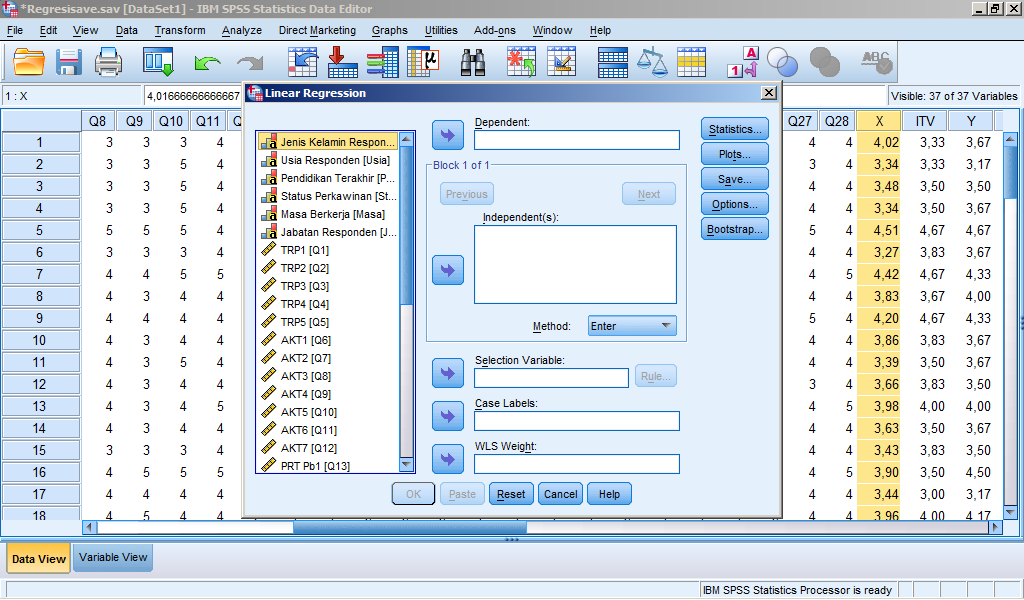Click the Selection Variable field

point(551,377)
